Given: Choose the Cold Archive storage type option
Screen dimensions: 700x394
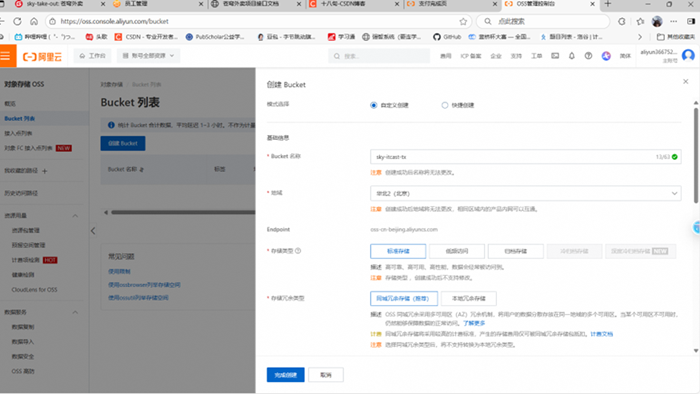Looking at the screenshot, I should [x=574, y=251].
